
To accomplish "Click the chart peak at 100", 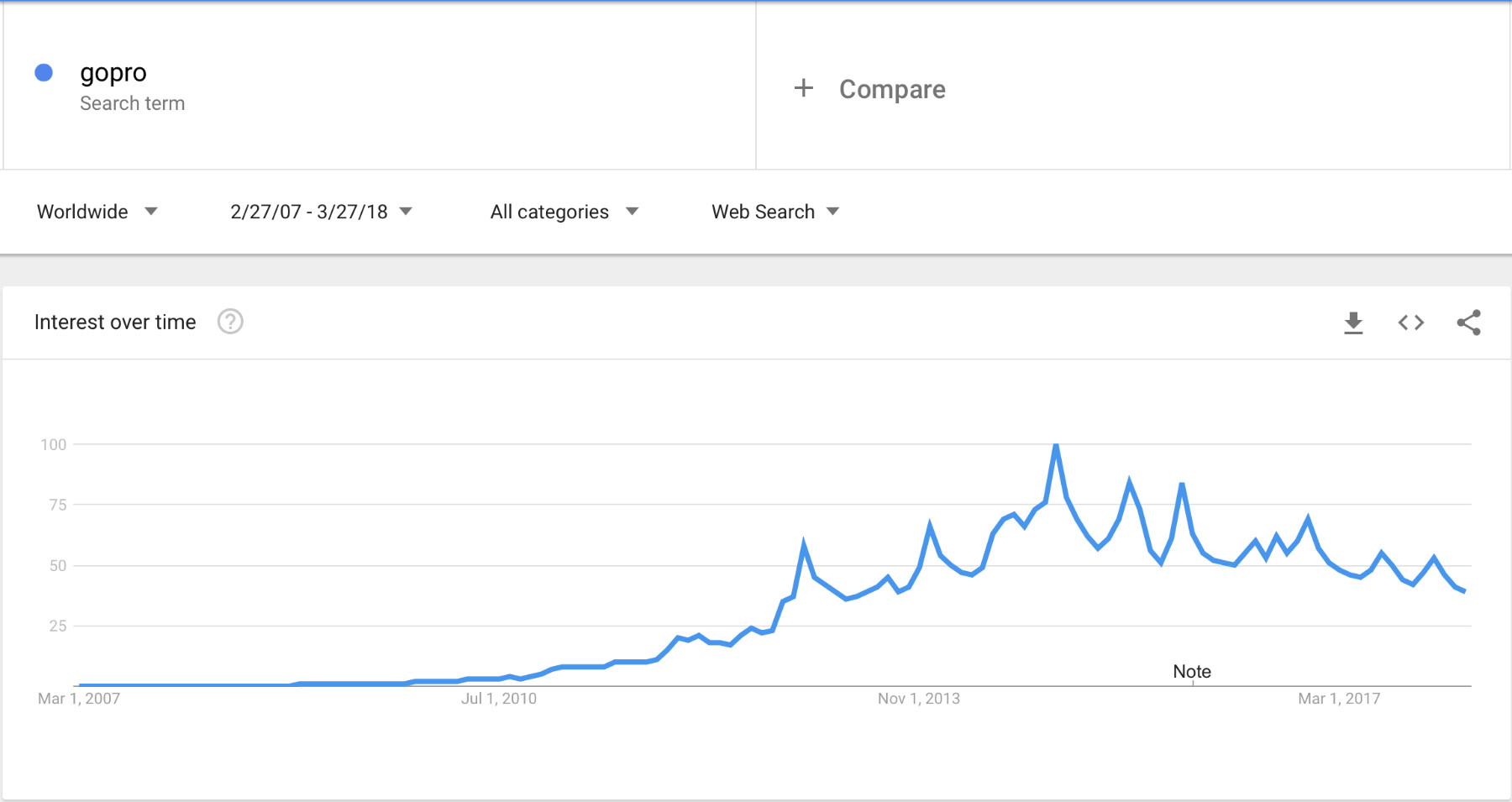I will (1056, 445).
